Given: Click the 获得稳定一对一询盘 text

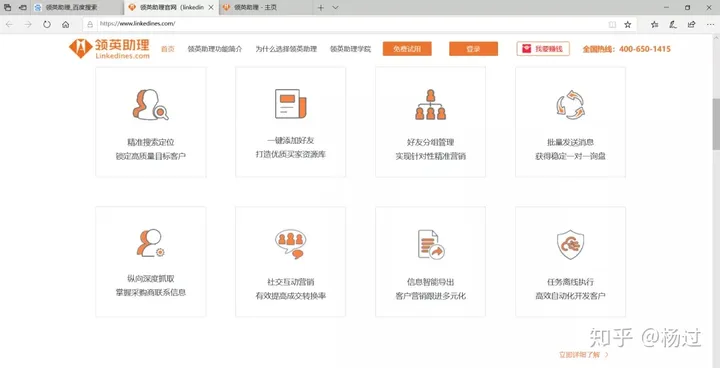Looking at the screenshot, I should [570, 156].
